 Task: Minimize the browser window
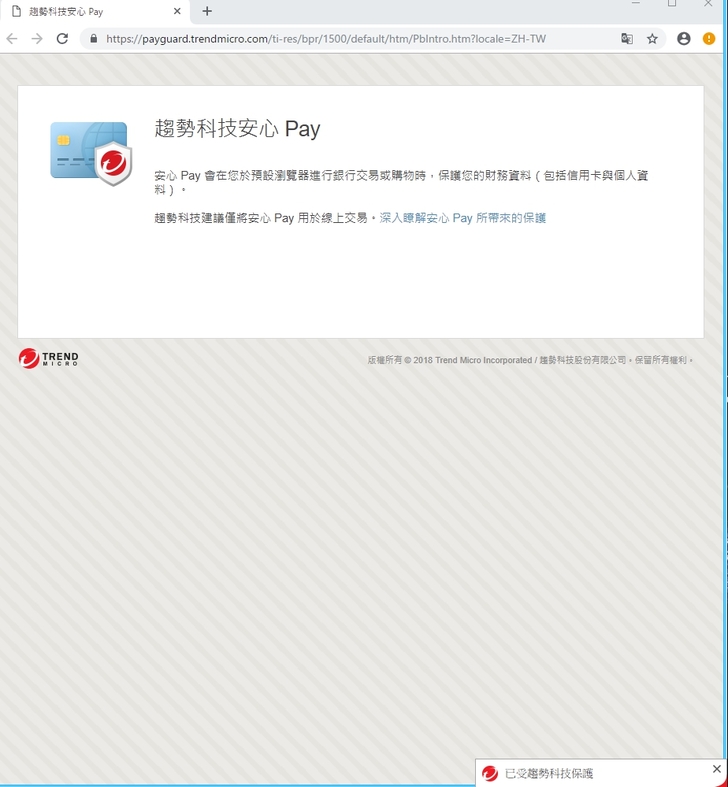click(636, 4)
